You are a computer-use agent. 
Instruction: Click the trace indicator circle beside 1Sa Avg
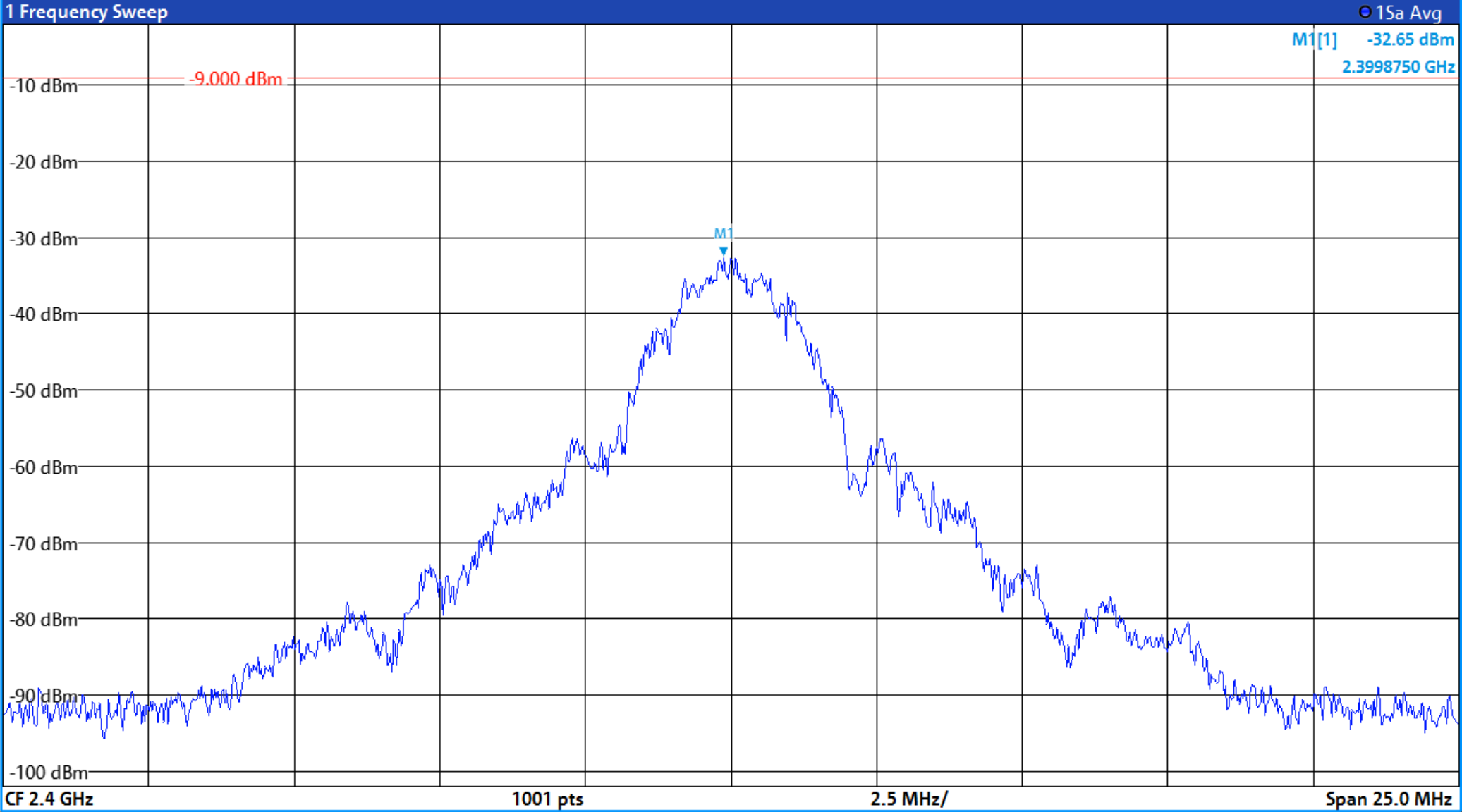pos(1365,12)
